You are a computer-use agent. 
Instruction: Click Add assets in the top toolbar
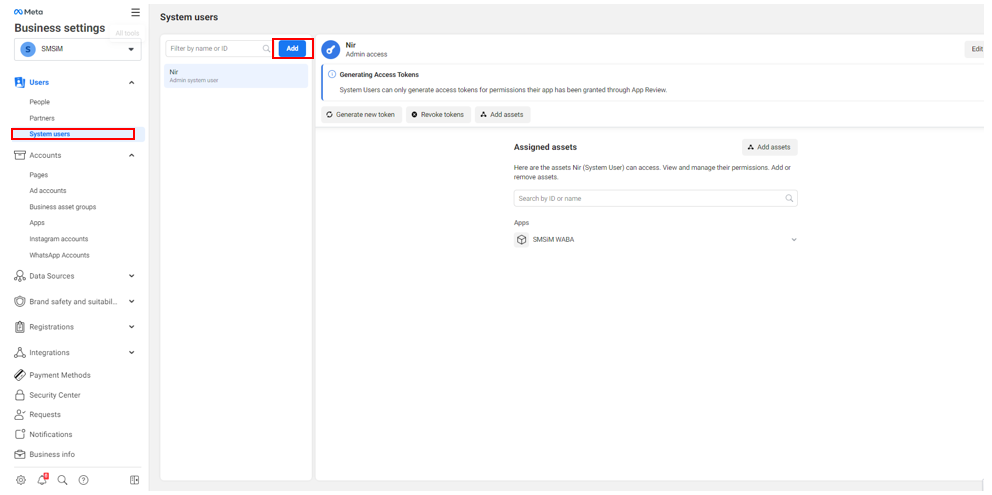[x=502, y=115]
